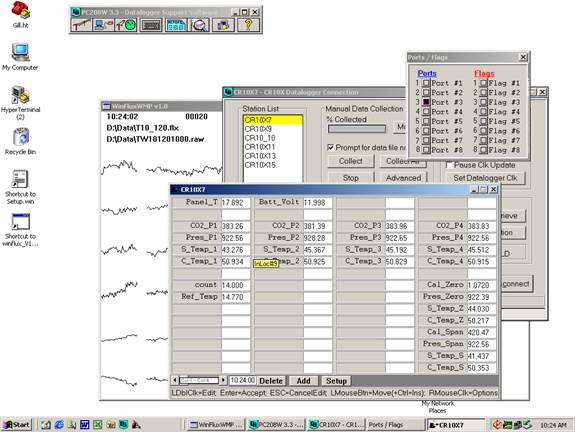Screen dimensions: 575x432
Task: Toggle Port #2 checkbox
Action: click(426, 93)
